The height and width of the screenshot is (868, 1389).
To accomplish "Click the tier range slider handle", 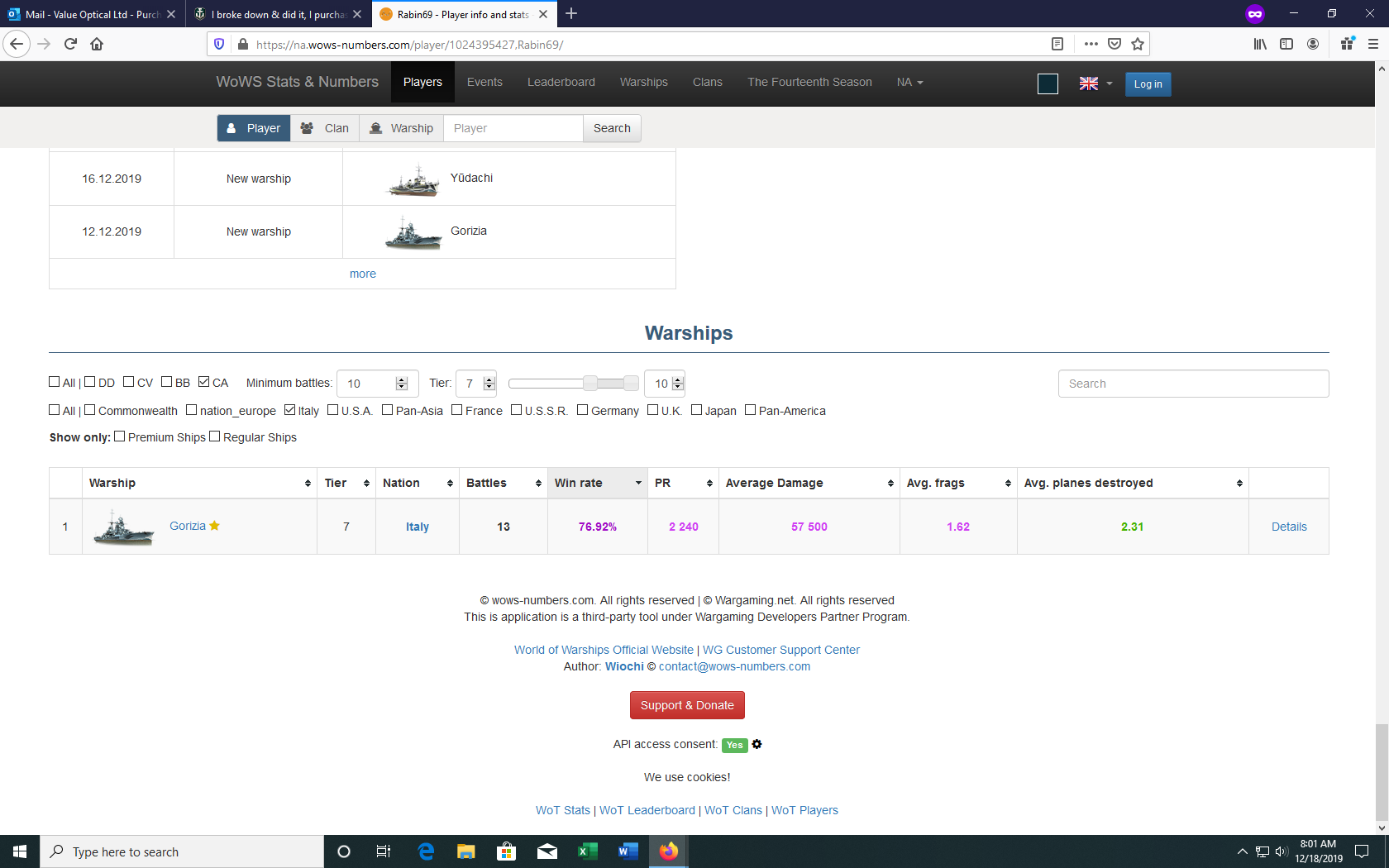I will [x=590, y=383].
